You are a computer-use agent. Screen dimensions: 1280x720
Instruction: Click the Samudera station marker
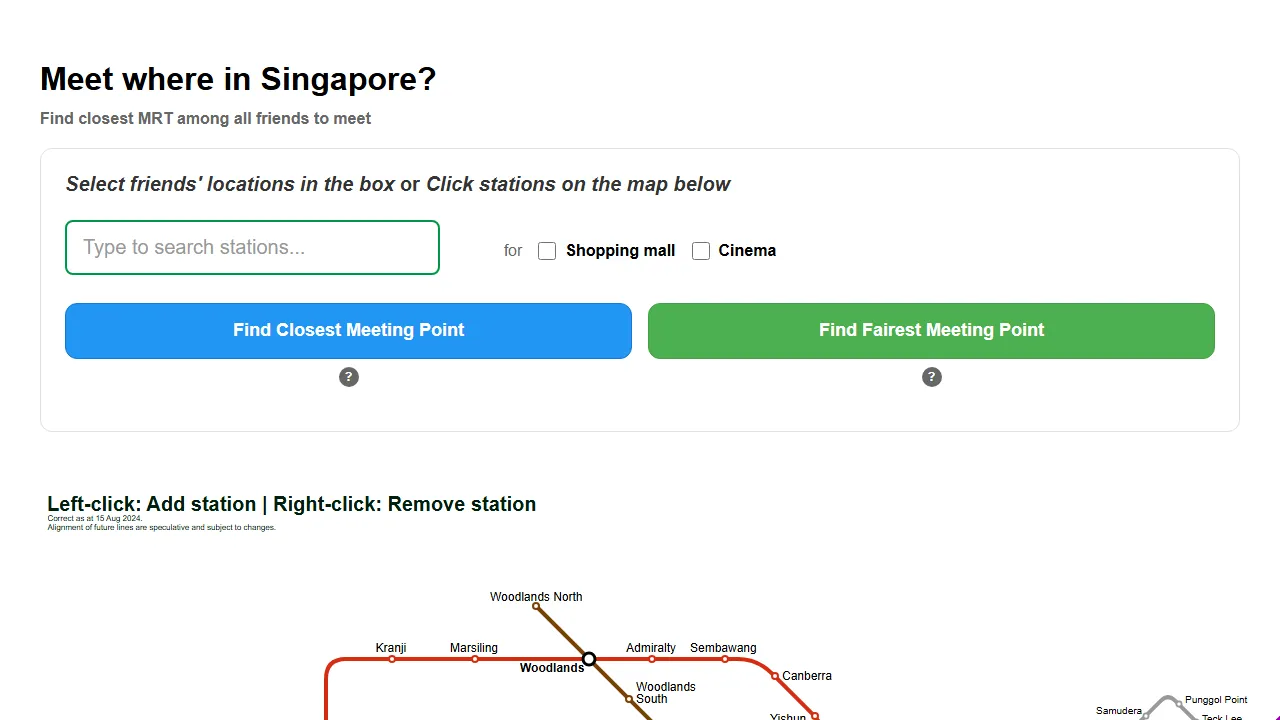[x=1146, y=716]
